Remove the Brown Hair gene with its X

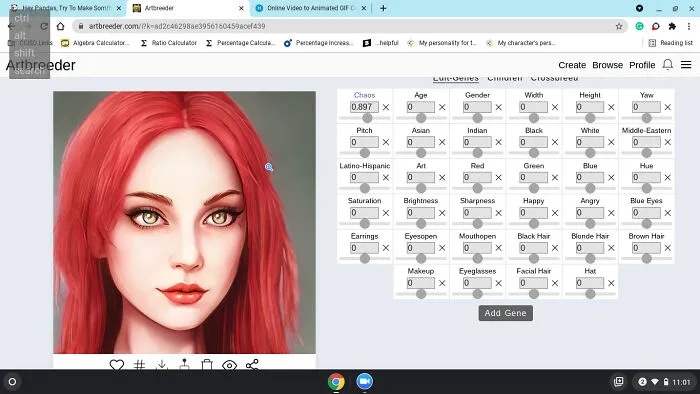point(667,248)
